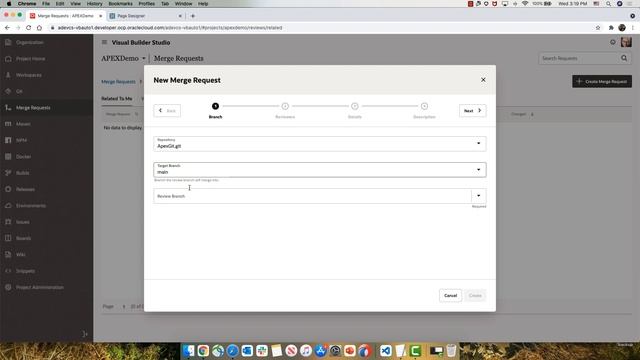The height and width of the screenshot is (360, 640).
Task: Click the Review Branch input field
Action: pyautogui.click(x=312, y=196)
